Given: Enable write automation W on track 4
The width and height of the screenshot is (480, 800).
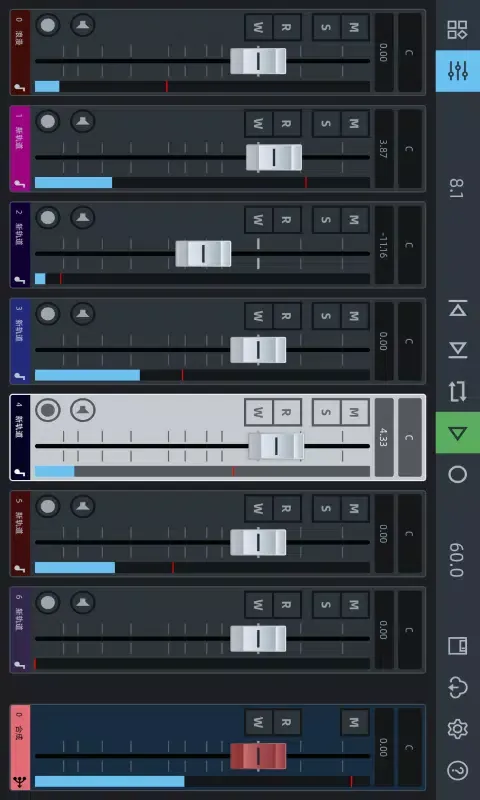Looking at the screenshot, I should [259, 412].
